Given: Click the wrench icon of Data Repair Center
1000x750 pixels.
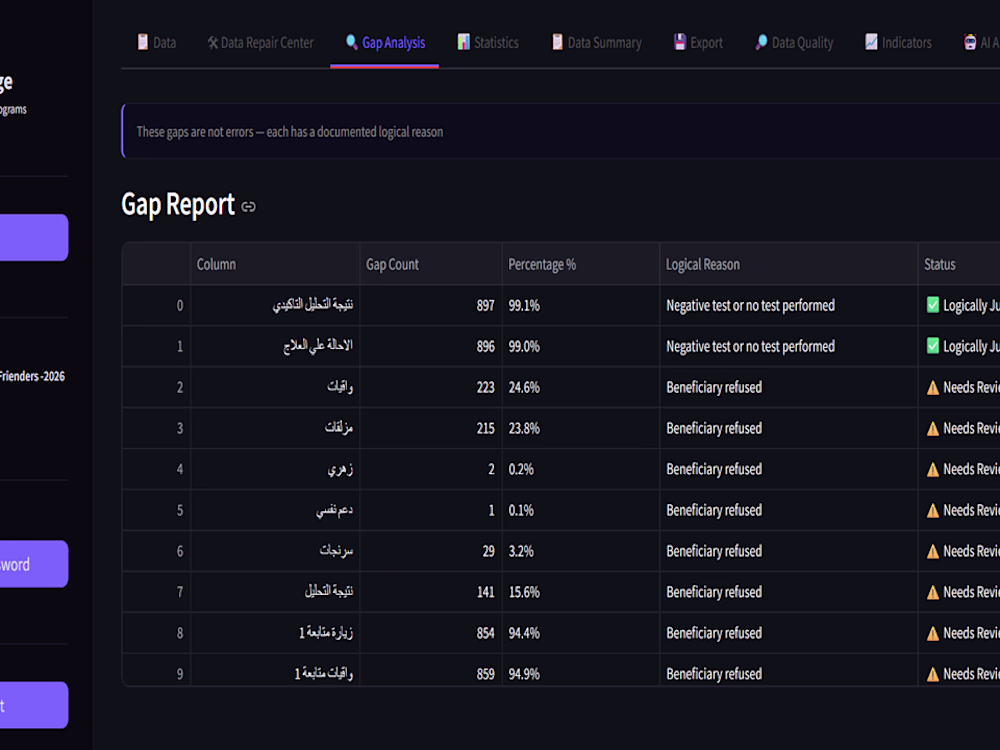Looking at the screenshot, I should coord(212,43).
